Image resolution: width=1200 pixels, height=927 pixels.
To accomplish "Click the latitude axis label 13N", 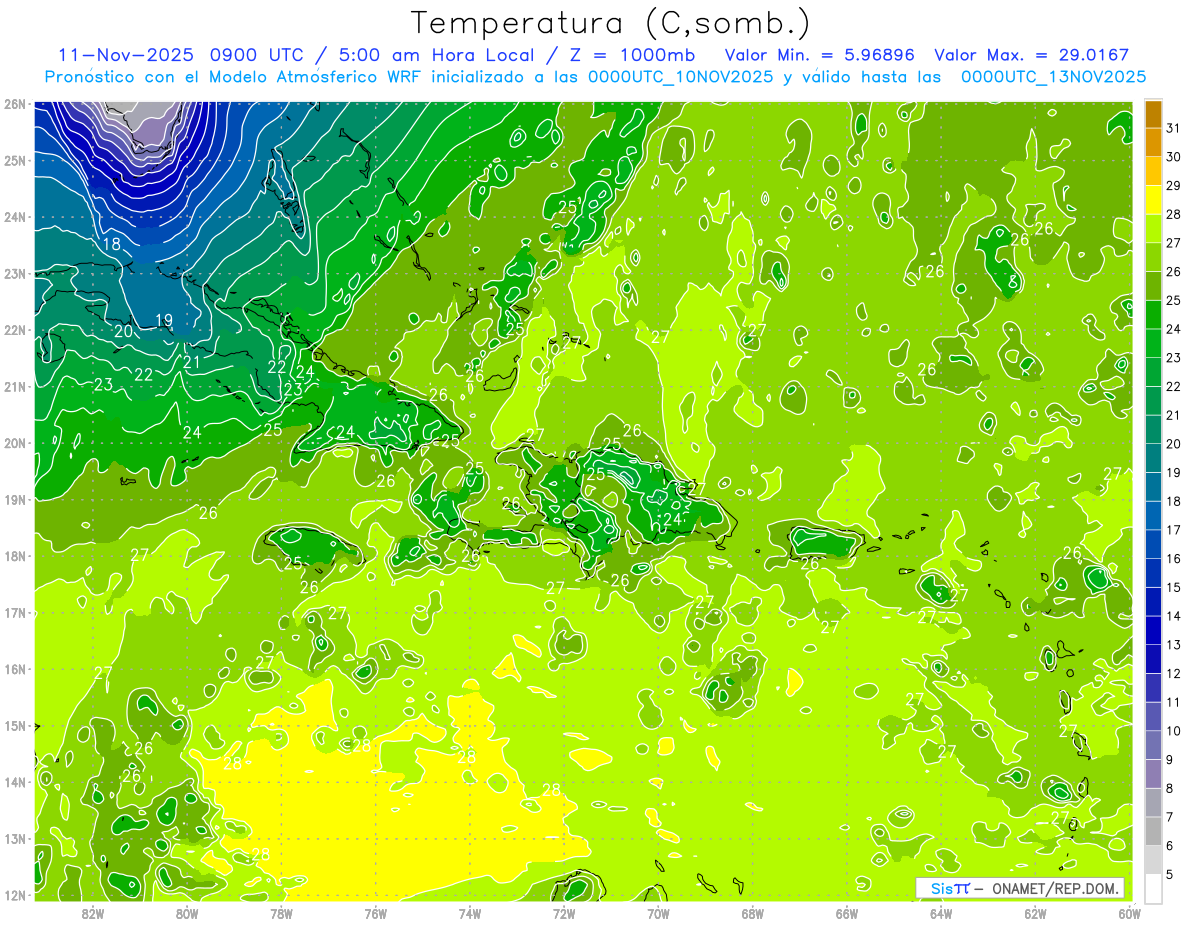I will tap(14, 838).
